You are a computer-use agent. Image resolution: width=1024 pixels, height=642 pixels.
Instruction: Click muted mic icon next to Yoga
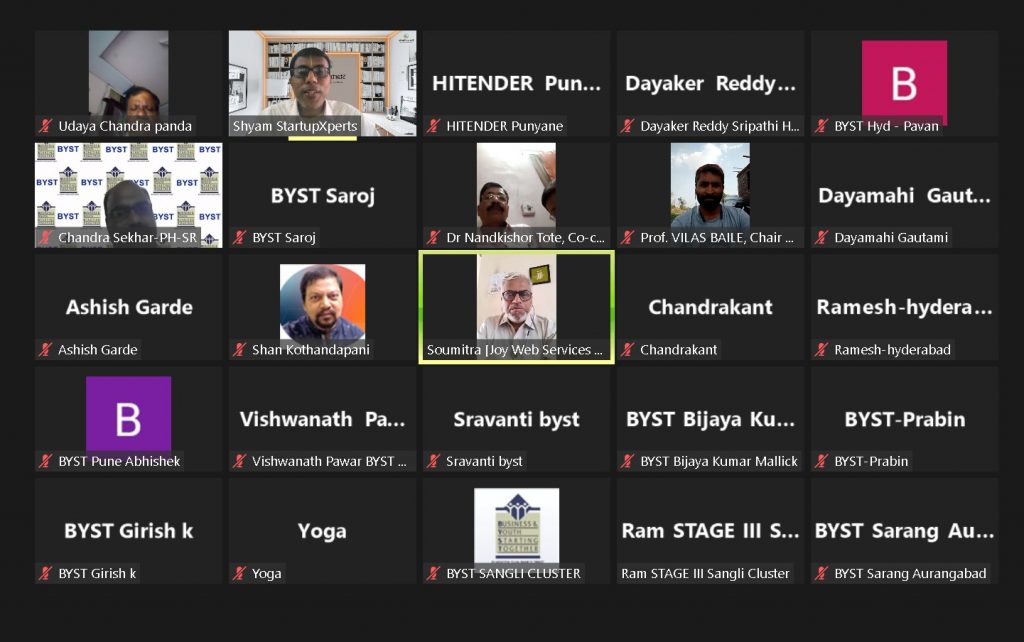pyautogui.click(x=240, y=573)
